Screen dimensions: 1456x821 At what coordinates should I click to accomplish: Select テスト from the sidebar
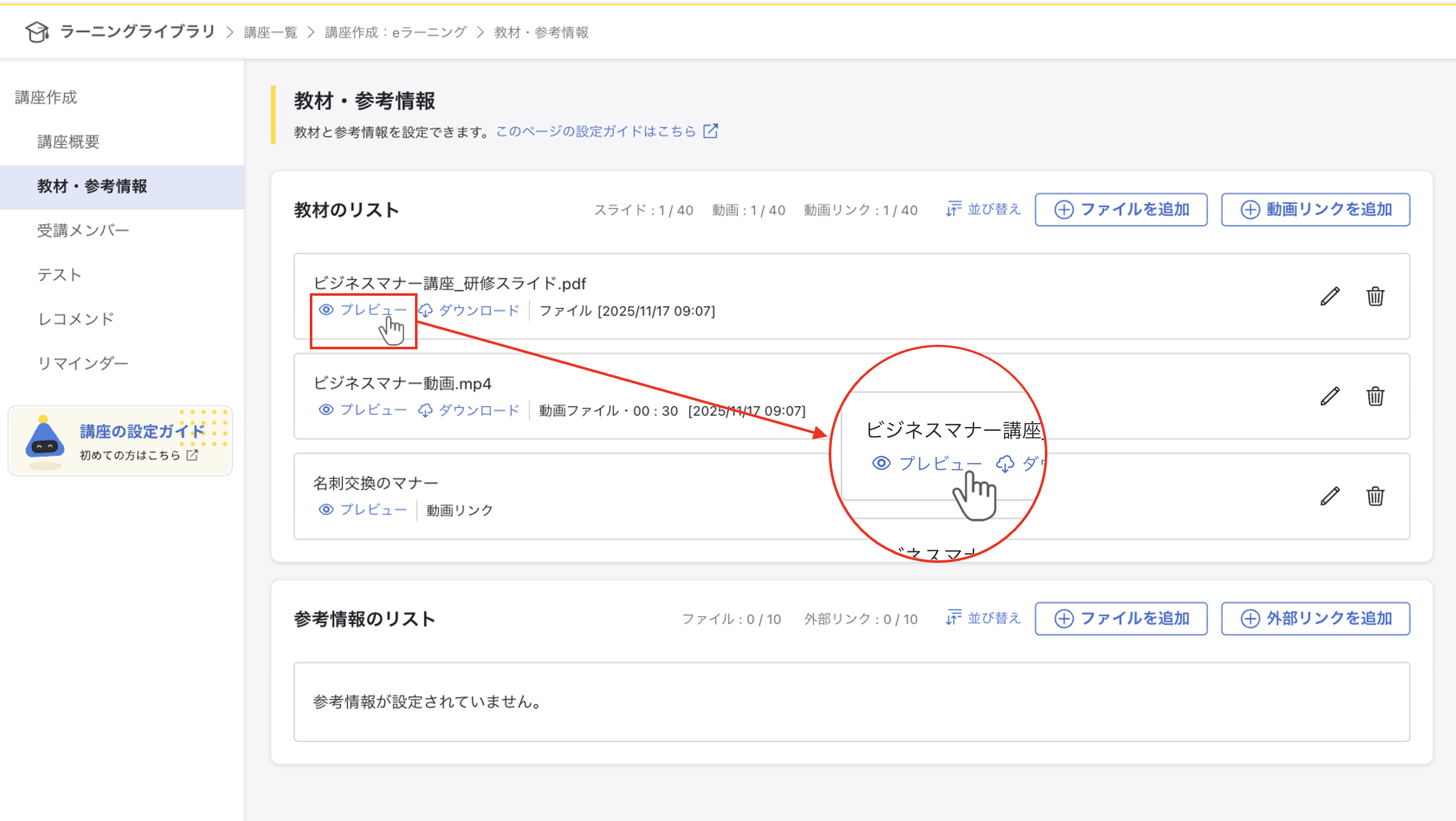59,275
